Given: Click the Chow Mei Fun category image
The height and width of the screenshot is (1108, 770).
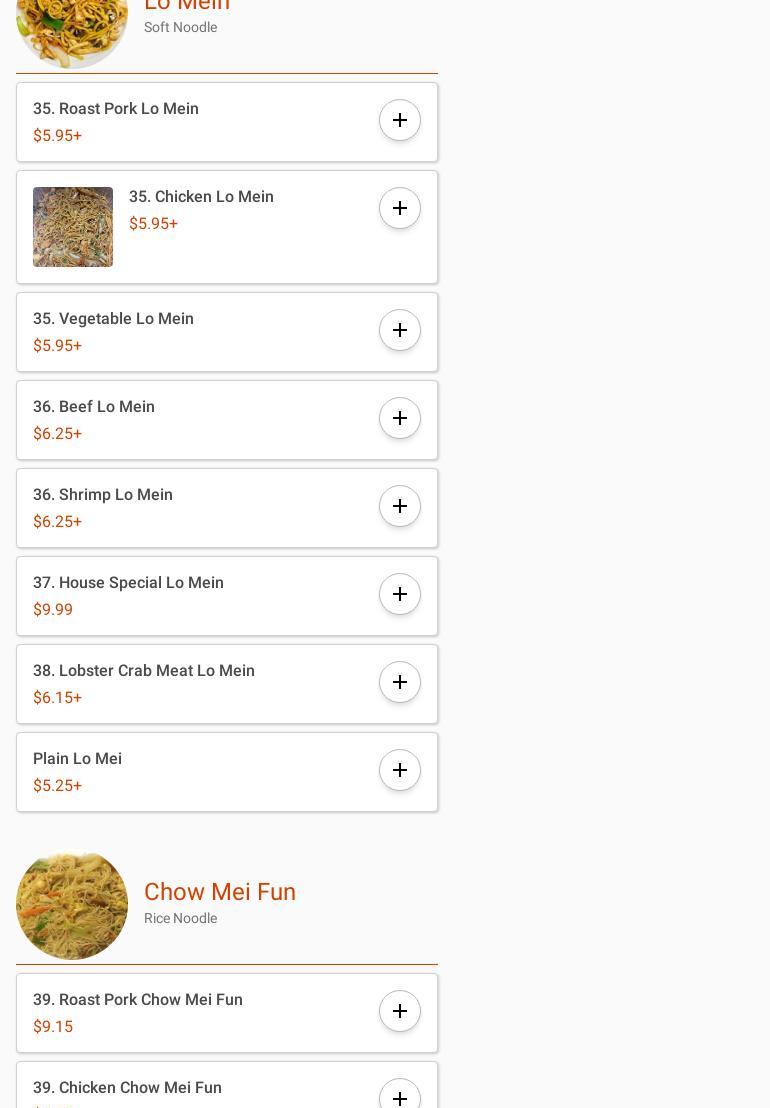Looking at the screenshot, I should [x=72, y=904].
